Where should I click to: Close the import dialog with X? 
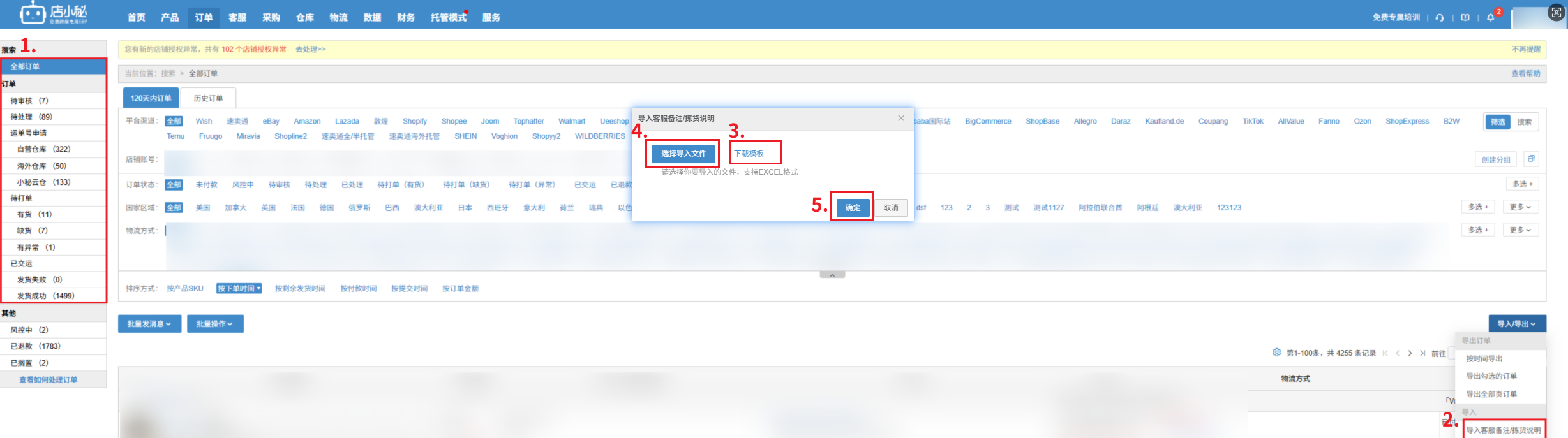pos(901,118)
